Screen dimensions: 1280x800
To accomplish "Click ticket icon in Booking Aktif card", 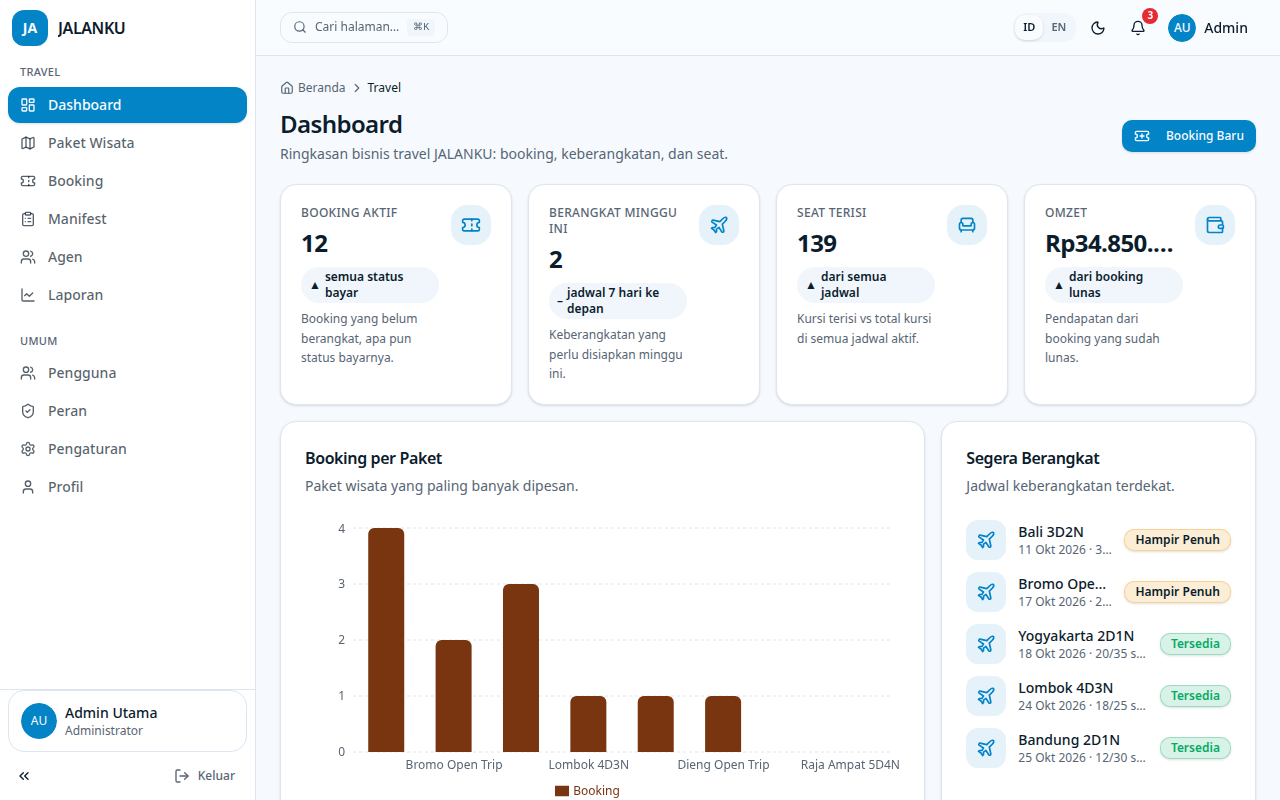I will [471, 225].
